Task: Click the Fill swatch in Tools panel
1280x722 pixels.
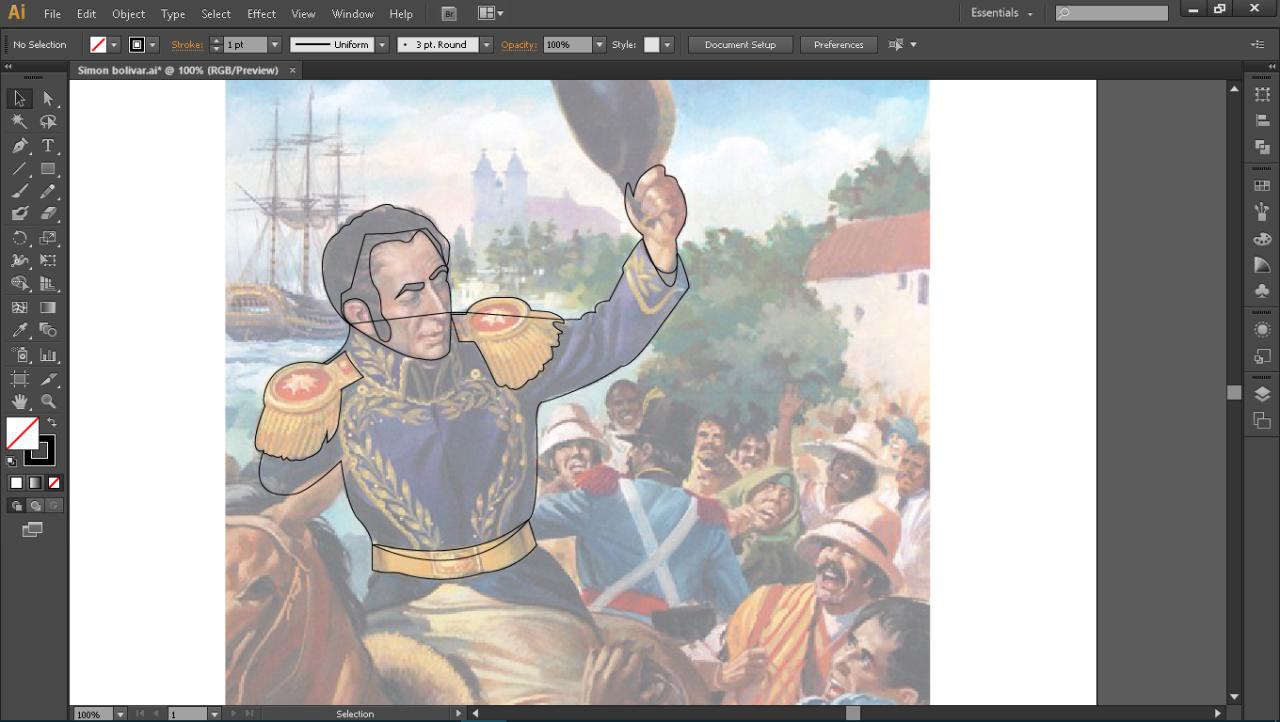Action: tap(22, 433)
